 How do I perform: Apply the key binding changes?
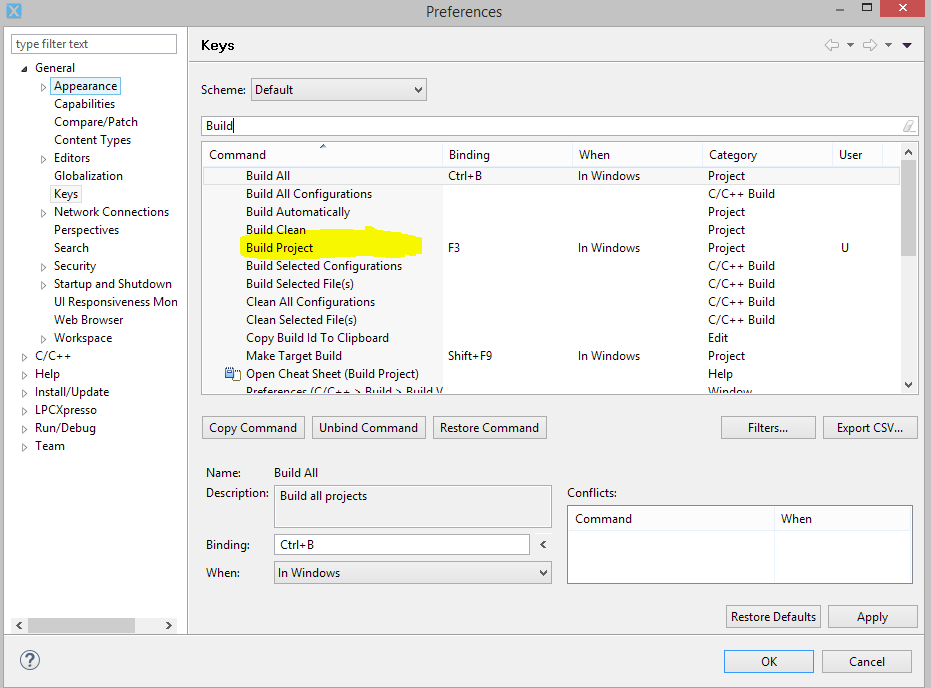[872, 617]
